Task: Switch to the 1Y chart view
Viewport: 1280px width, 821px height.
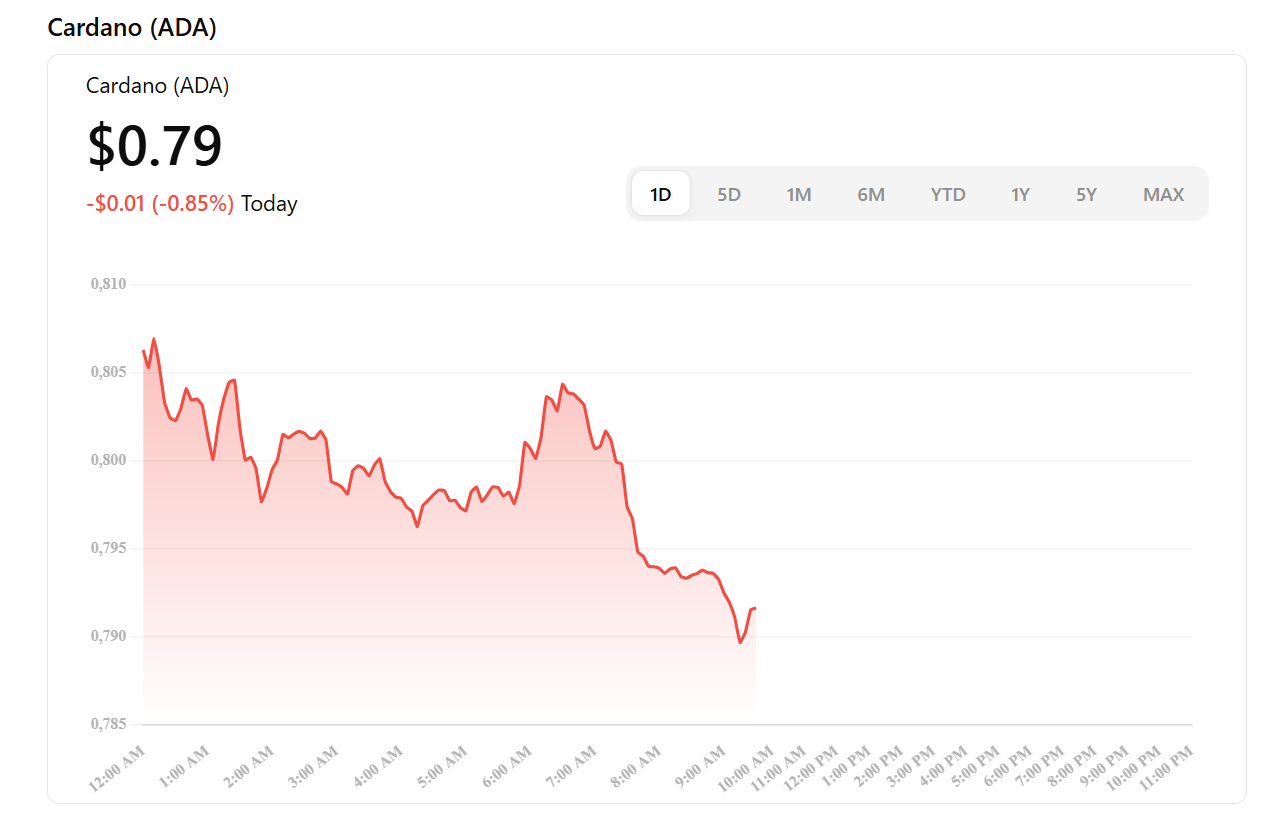Action: pos(1020,194)
